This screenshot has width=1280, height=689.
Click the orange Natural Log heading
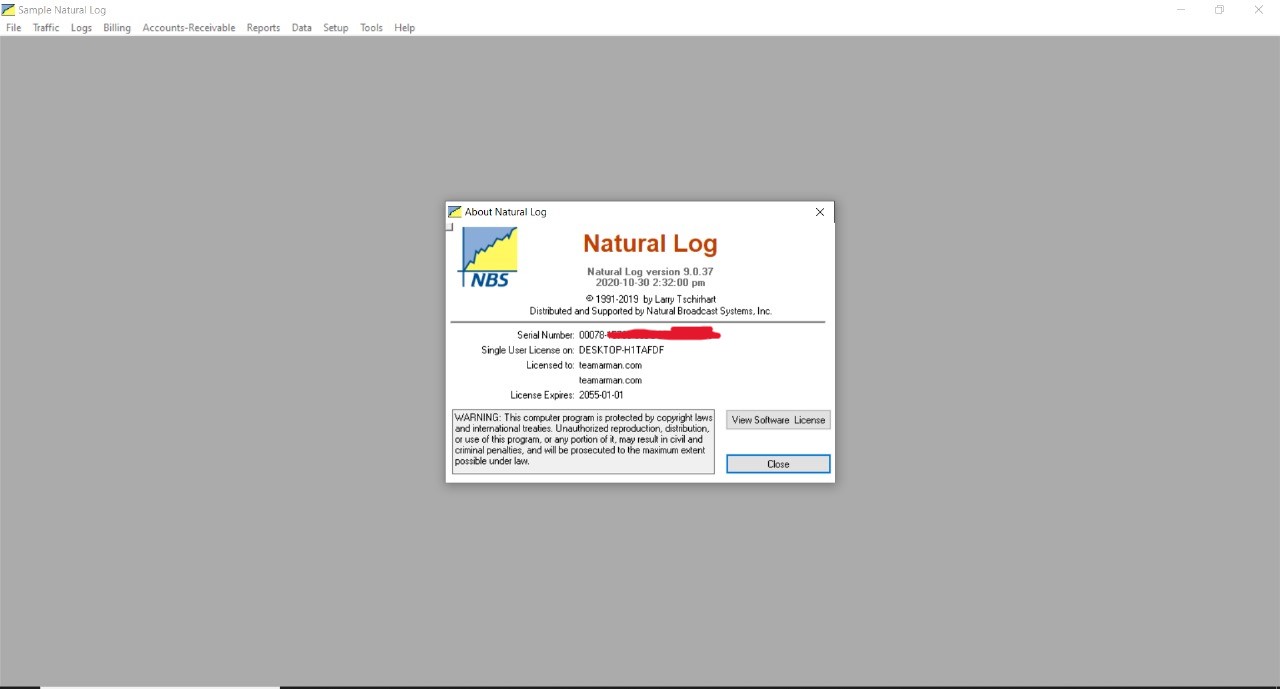(x=650, y=244)
